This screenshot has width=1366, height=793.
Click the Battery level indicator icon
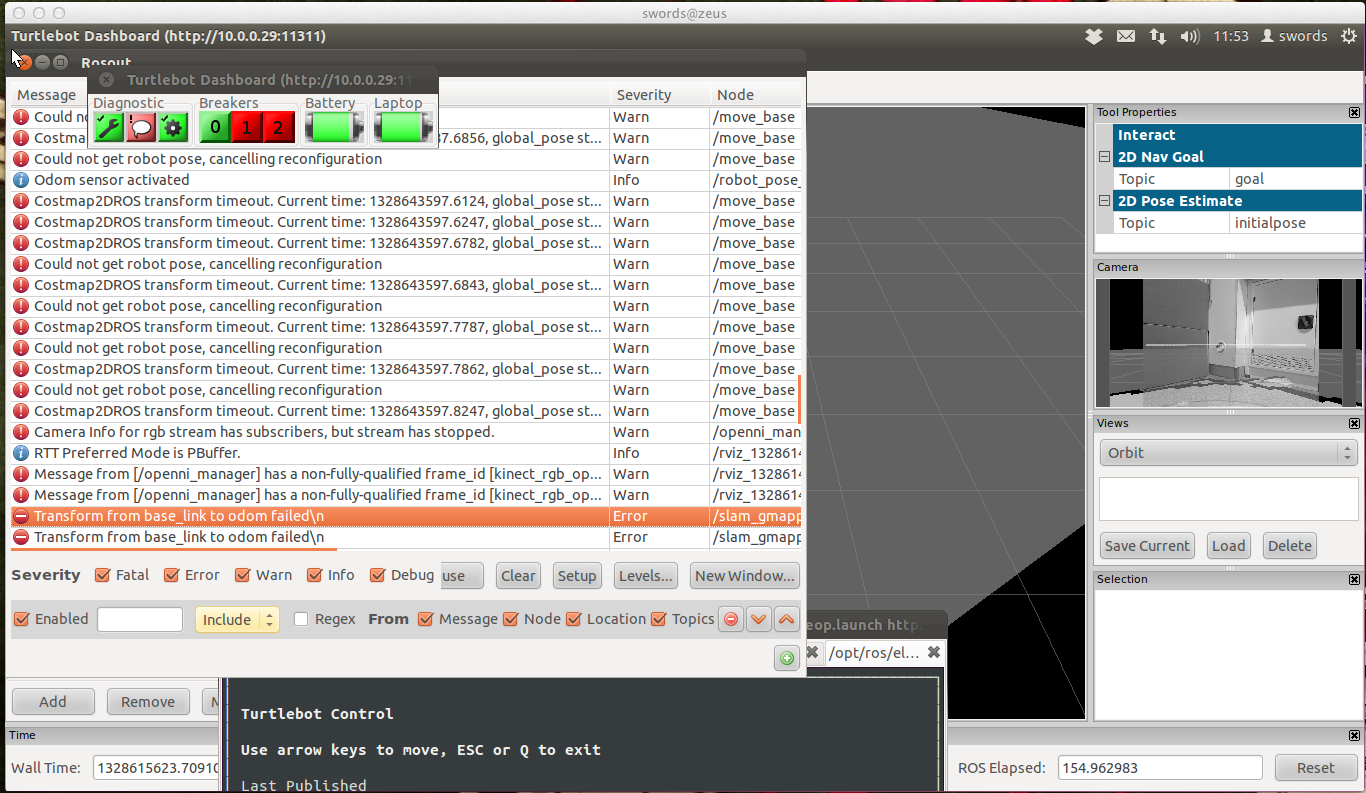(x=335, y=127)
